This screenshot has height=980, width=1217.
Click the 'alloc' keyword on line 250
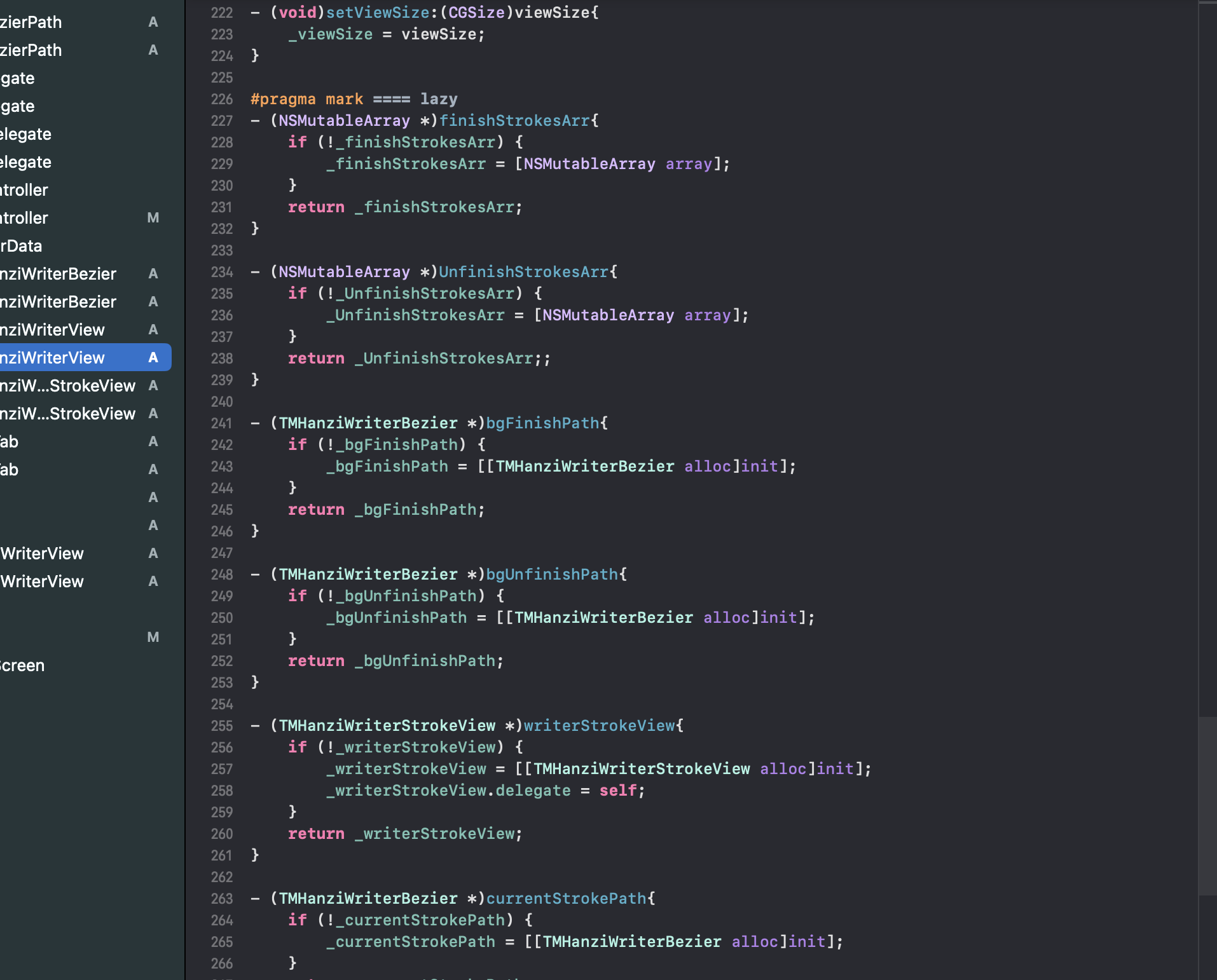[727, 618]
